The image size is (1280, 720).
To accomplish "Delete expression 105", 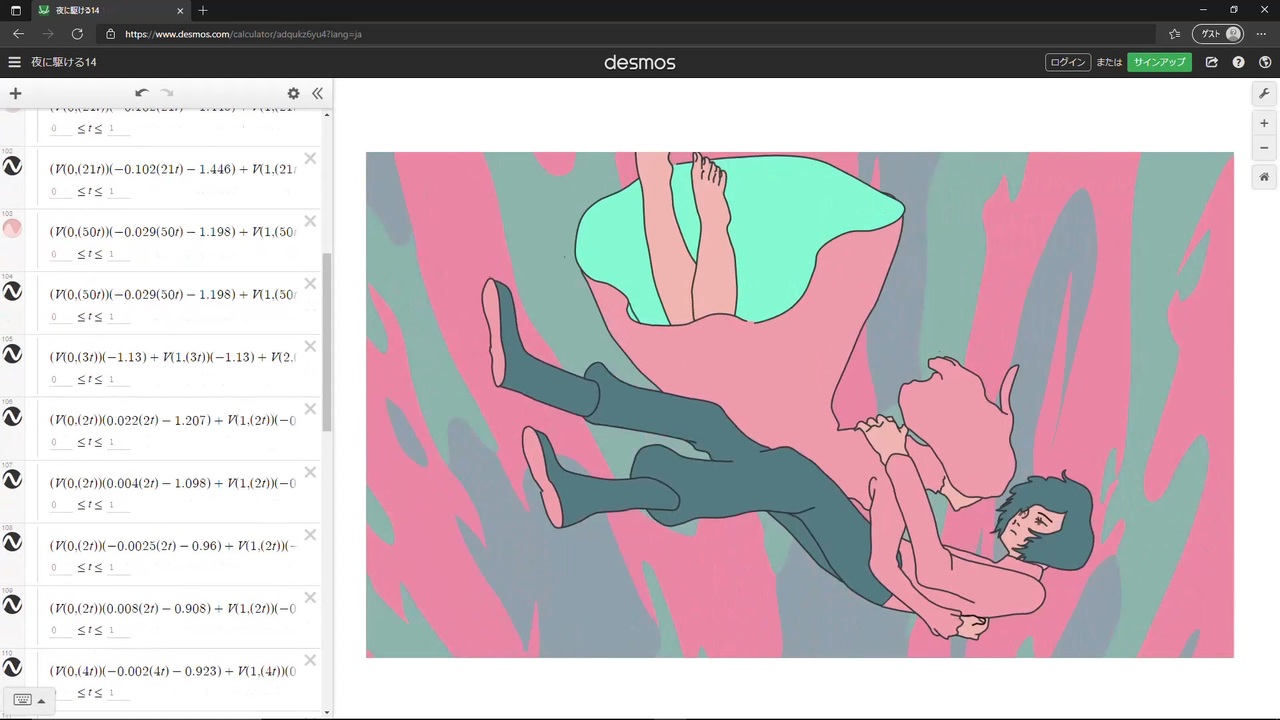I will click(x=310, y=346).
